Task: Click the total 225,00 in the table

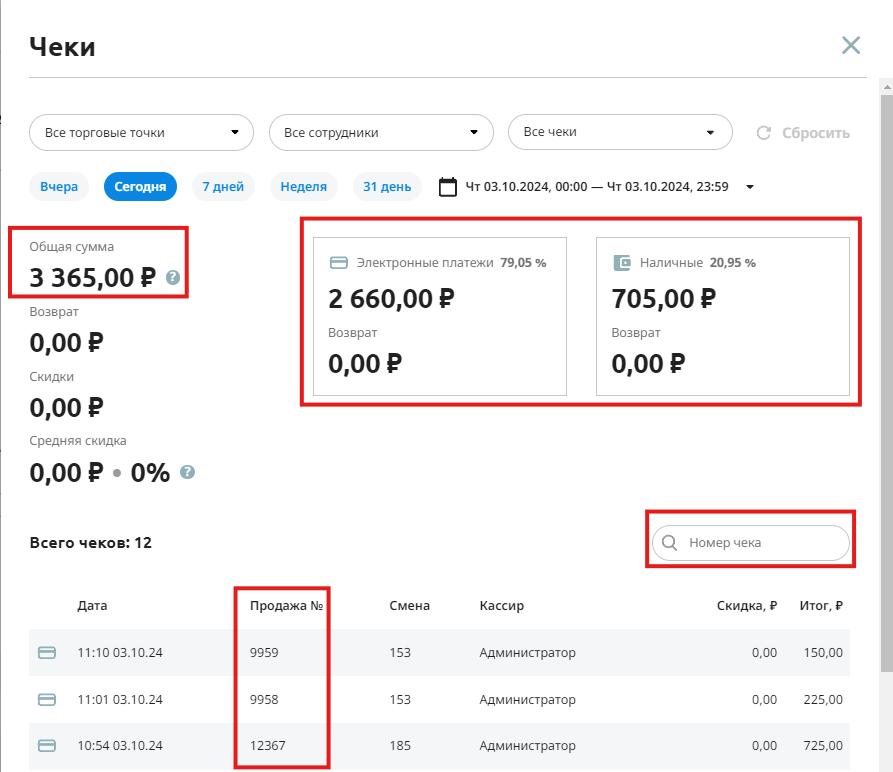Action: [823, 699]
